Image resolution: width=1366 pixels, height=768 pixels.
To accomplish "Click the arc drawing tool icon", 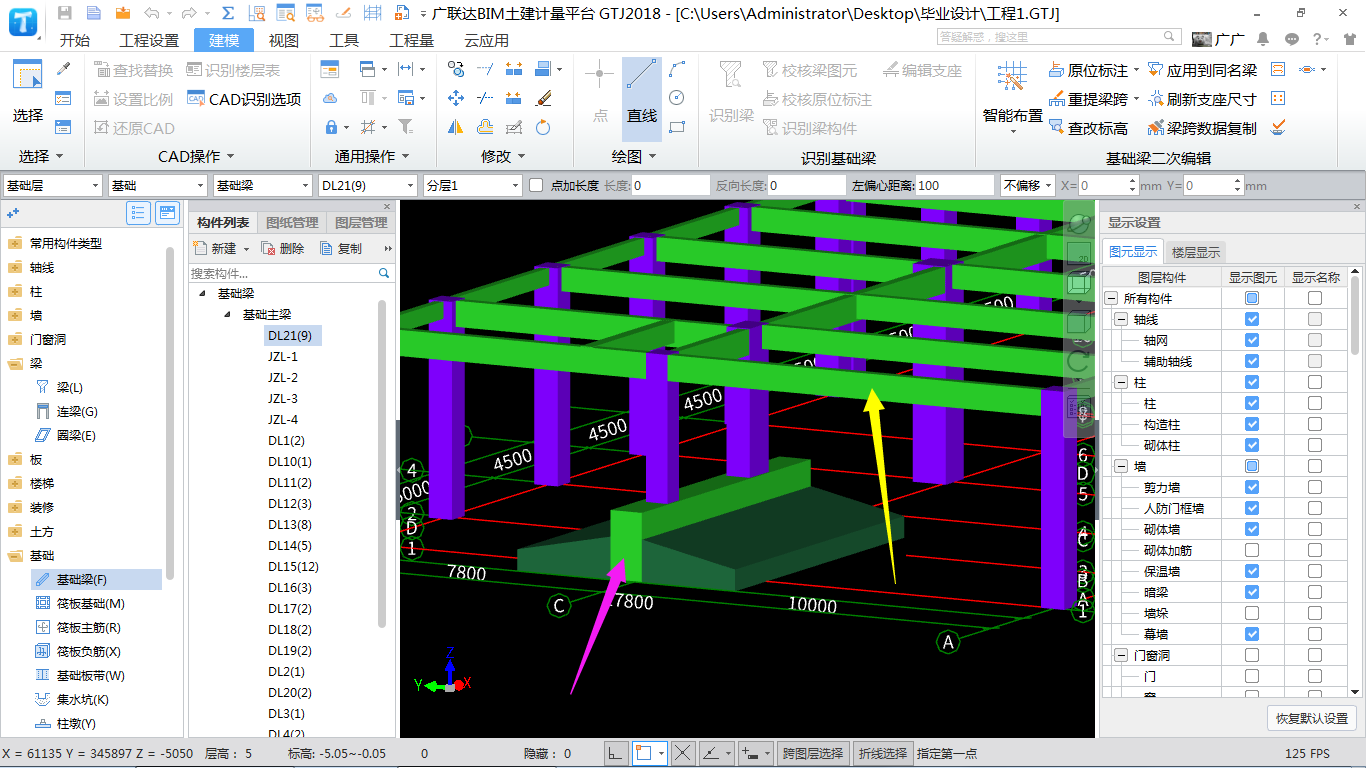I will tap(677, 69).
